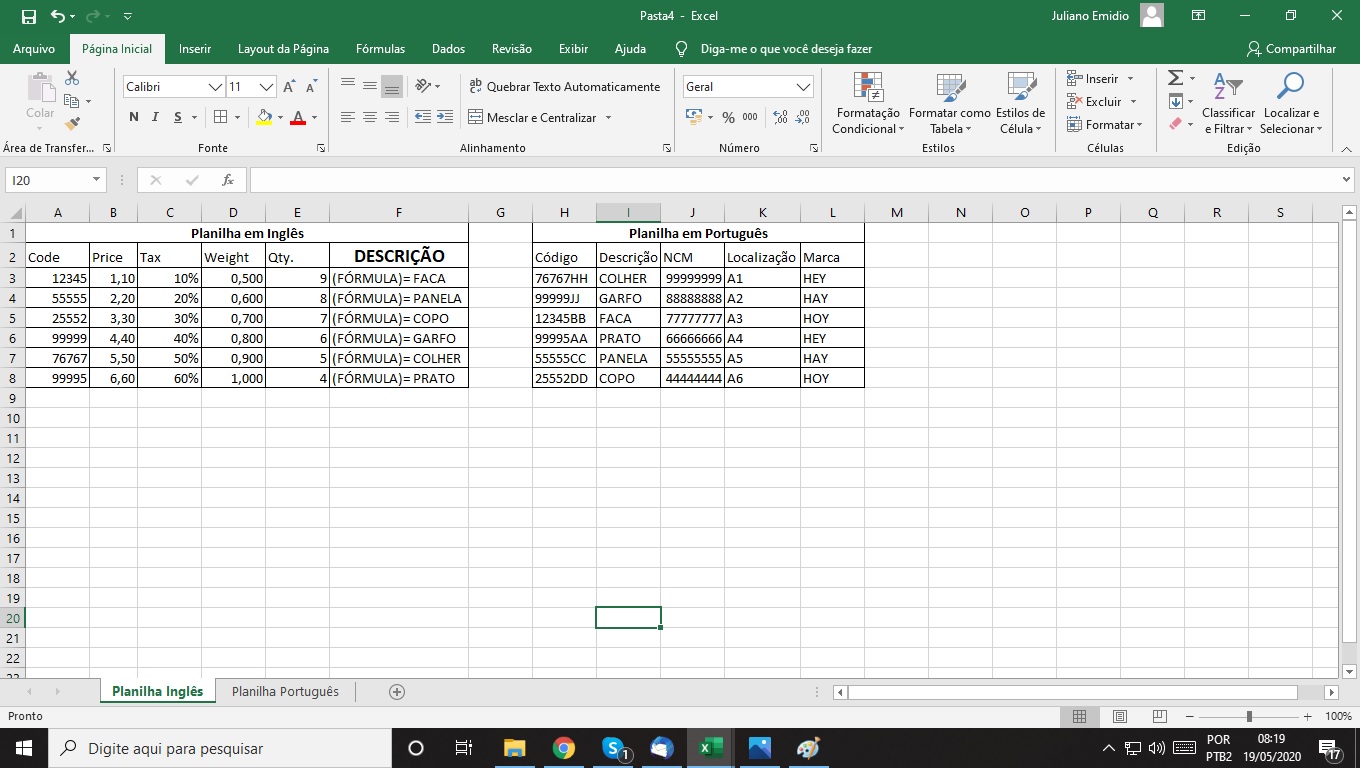Open Formatação Condicional menu
The width and height of the screenshot is (1360, 768).
tap(867, 103)
